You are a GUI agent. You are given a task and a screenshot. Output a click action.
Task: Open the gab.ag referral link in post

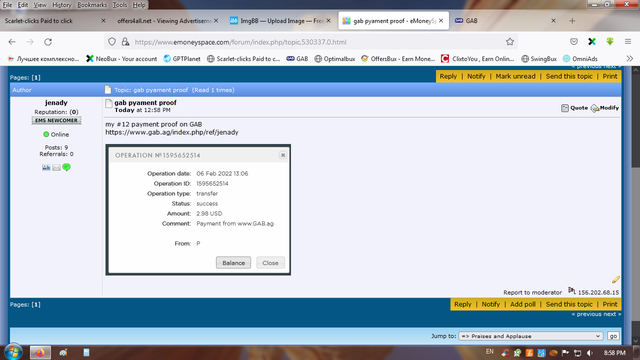point(172,132)
